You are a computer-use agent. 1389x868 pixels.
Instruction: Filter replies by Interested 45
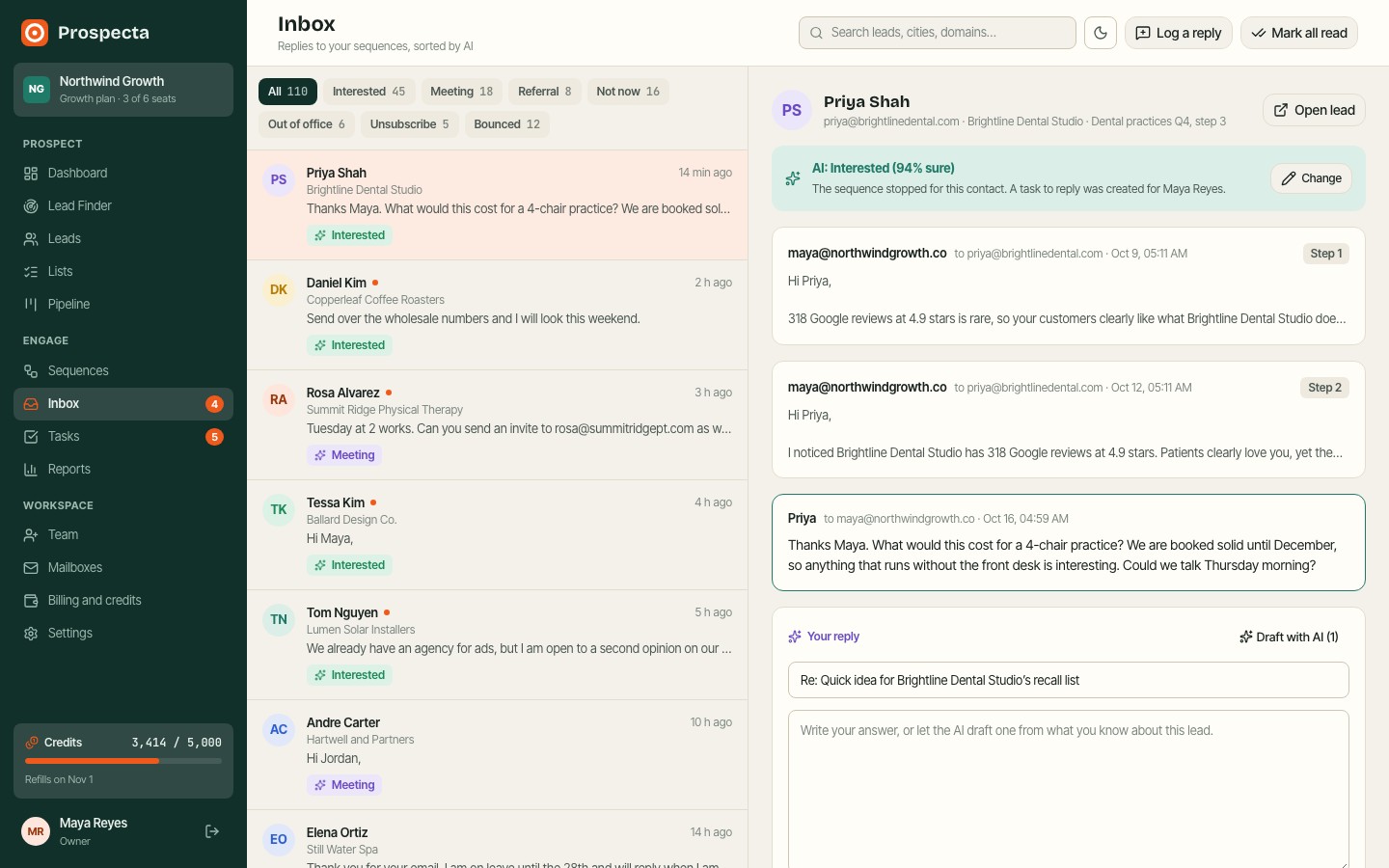tap(369, 92)
